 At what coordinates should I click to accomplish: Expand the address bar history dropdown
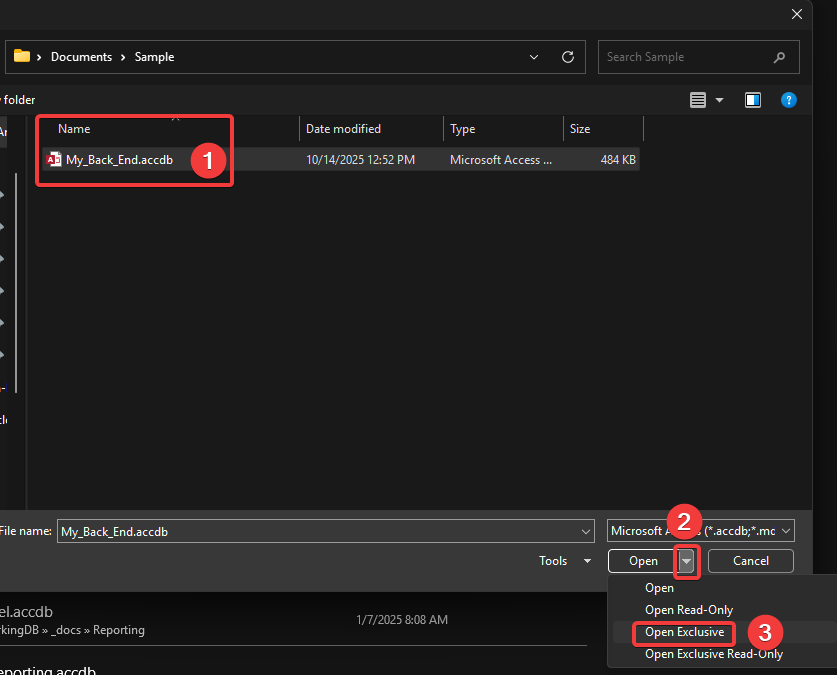[534, 57]
